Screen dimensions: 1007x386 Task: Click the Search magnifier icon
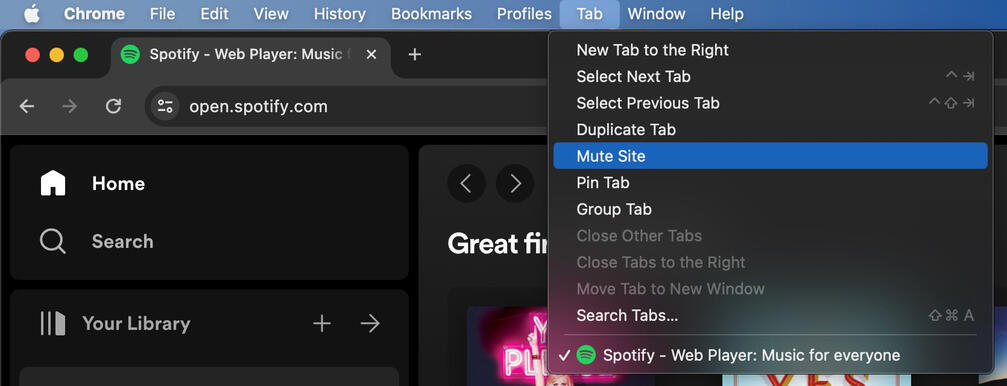pyautogui.click(x=53, y=241)
